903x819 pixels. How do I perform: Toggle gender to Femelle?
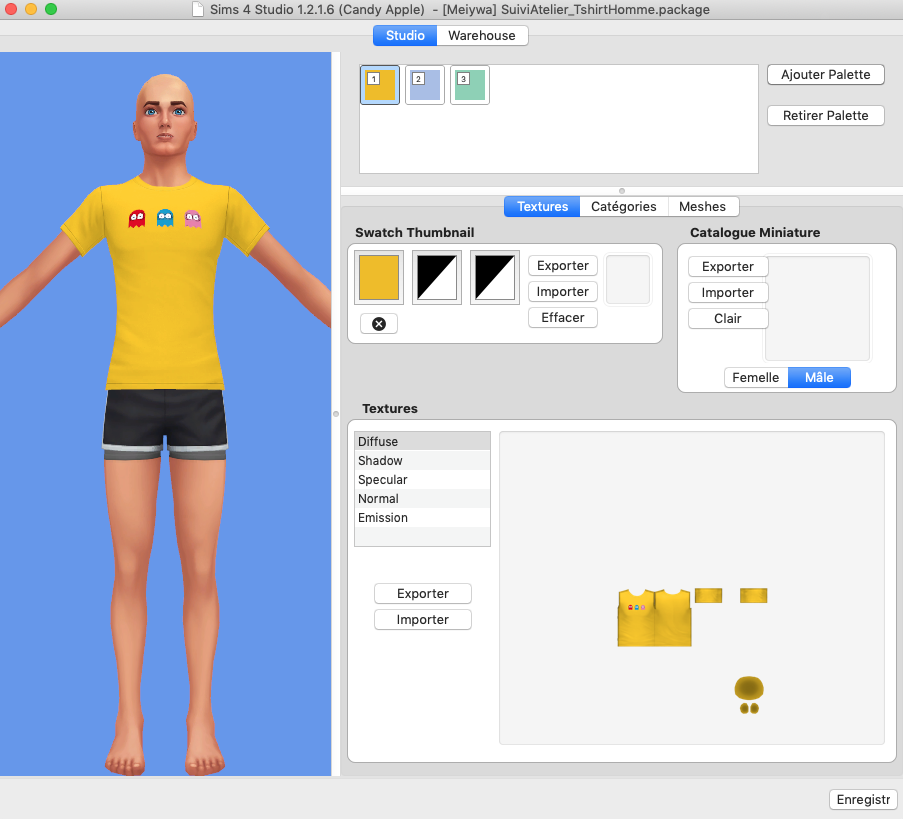click(756, 377)
